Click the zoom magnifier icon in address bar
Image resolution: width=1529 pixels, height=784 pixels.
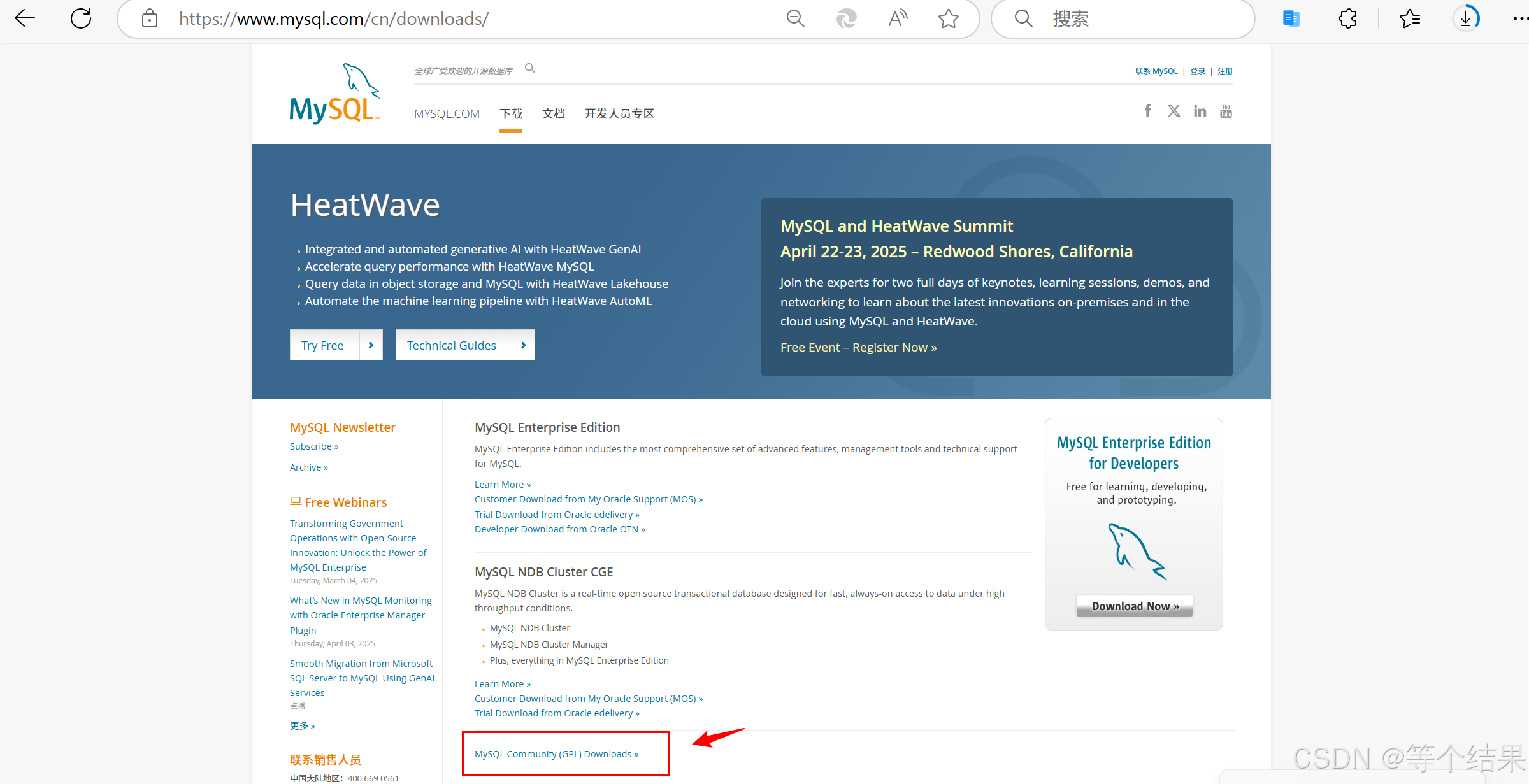(x=795, y=18)
